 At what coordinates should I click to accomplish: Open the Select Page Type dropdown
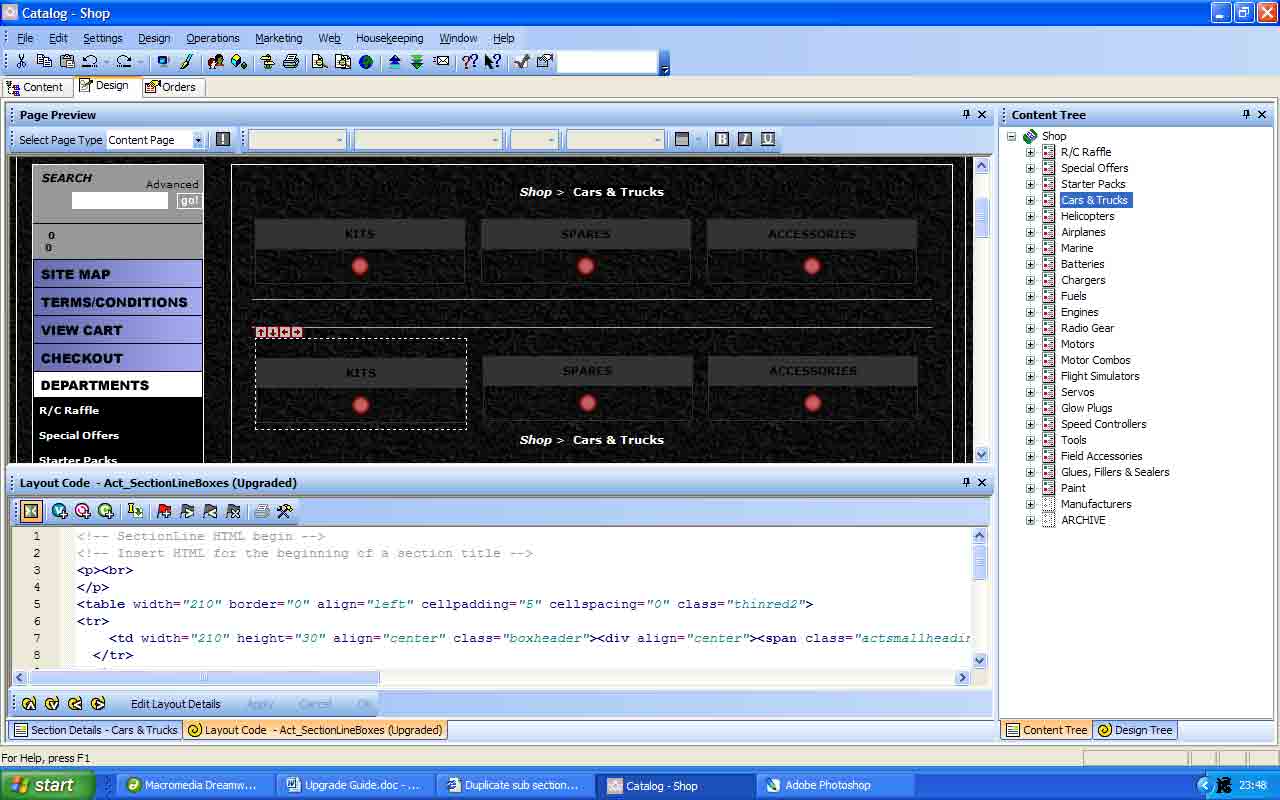pos(198,140)
